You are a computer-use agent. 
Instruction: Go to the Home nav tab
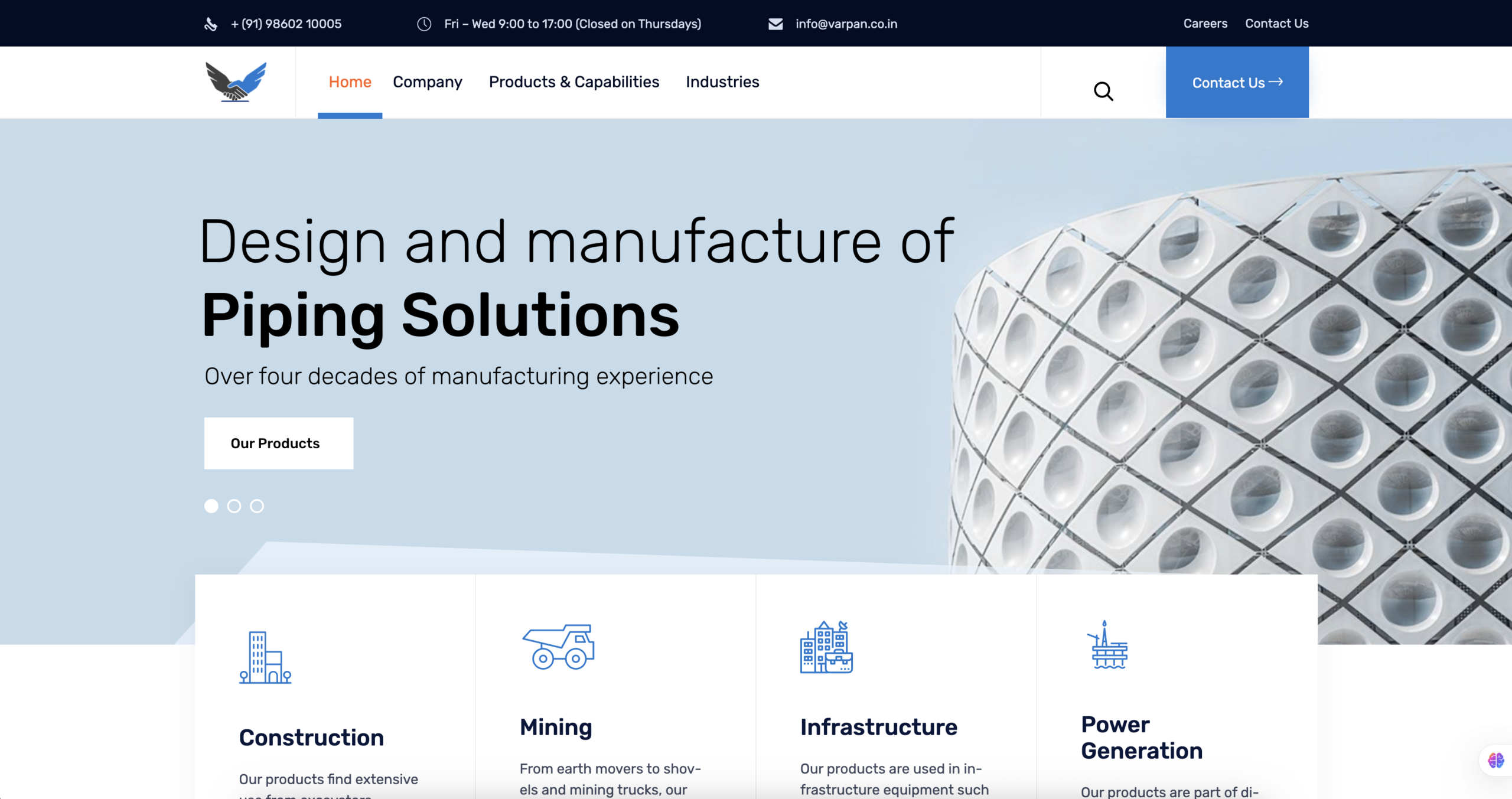point(350,82)
